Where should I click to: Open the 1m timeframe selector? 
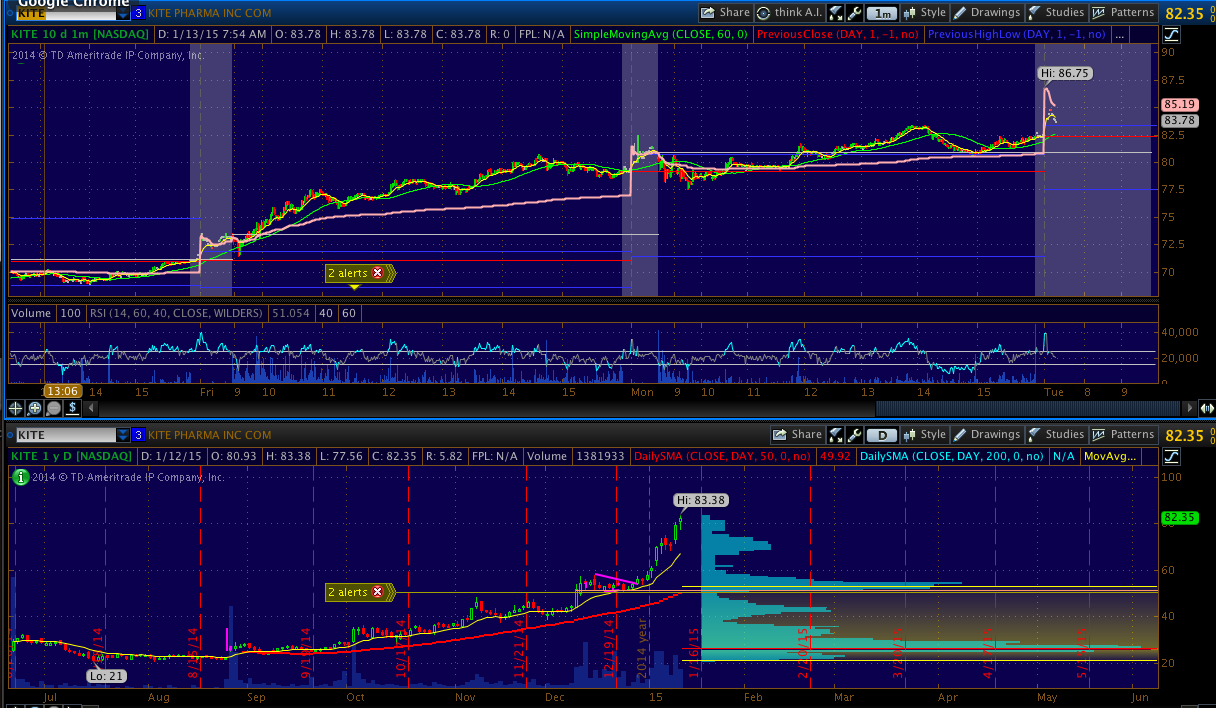pyautogui.click(x=881, y=13)
